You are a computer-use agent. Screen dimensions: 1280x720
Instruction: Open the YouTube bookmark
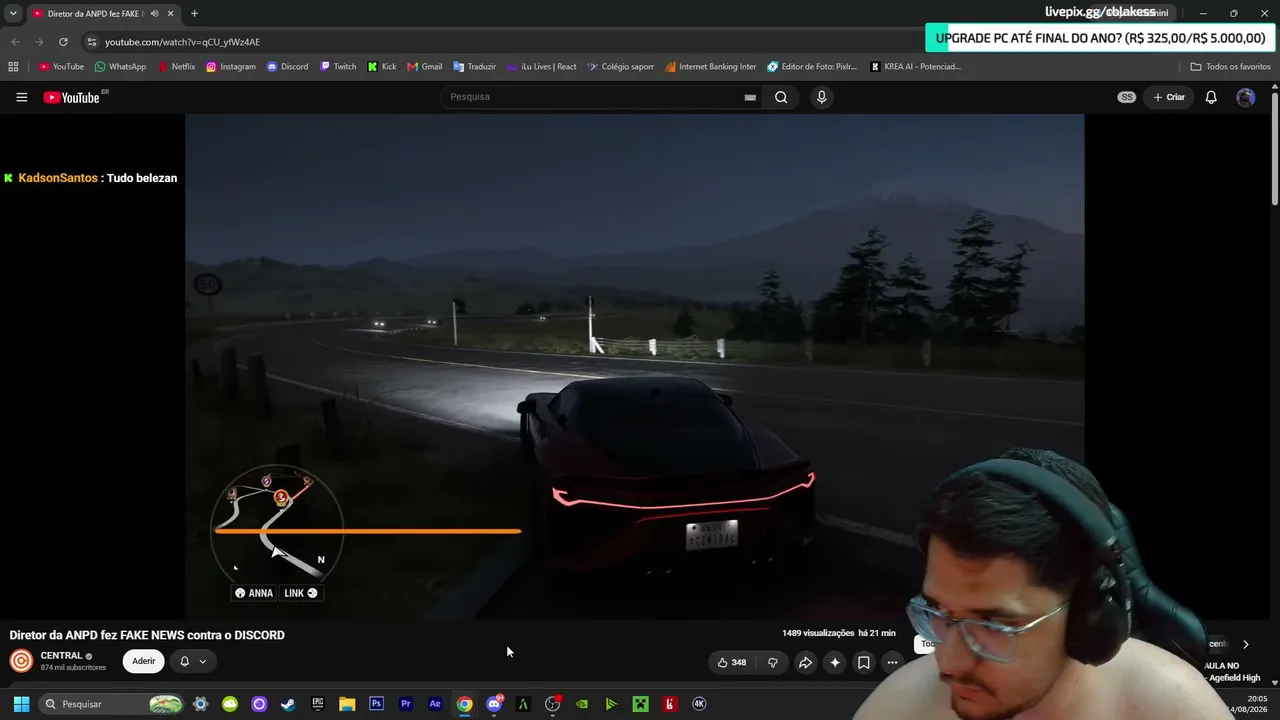pos(61,67)
